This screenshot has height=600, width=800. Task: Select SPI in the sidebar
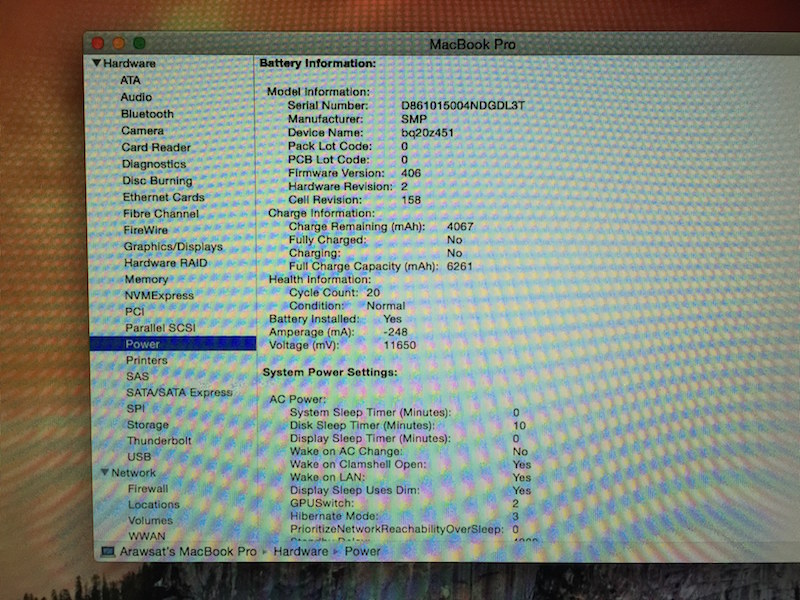[x=136, y=409]
